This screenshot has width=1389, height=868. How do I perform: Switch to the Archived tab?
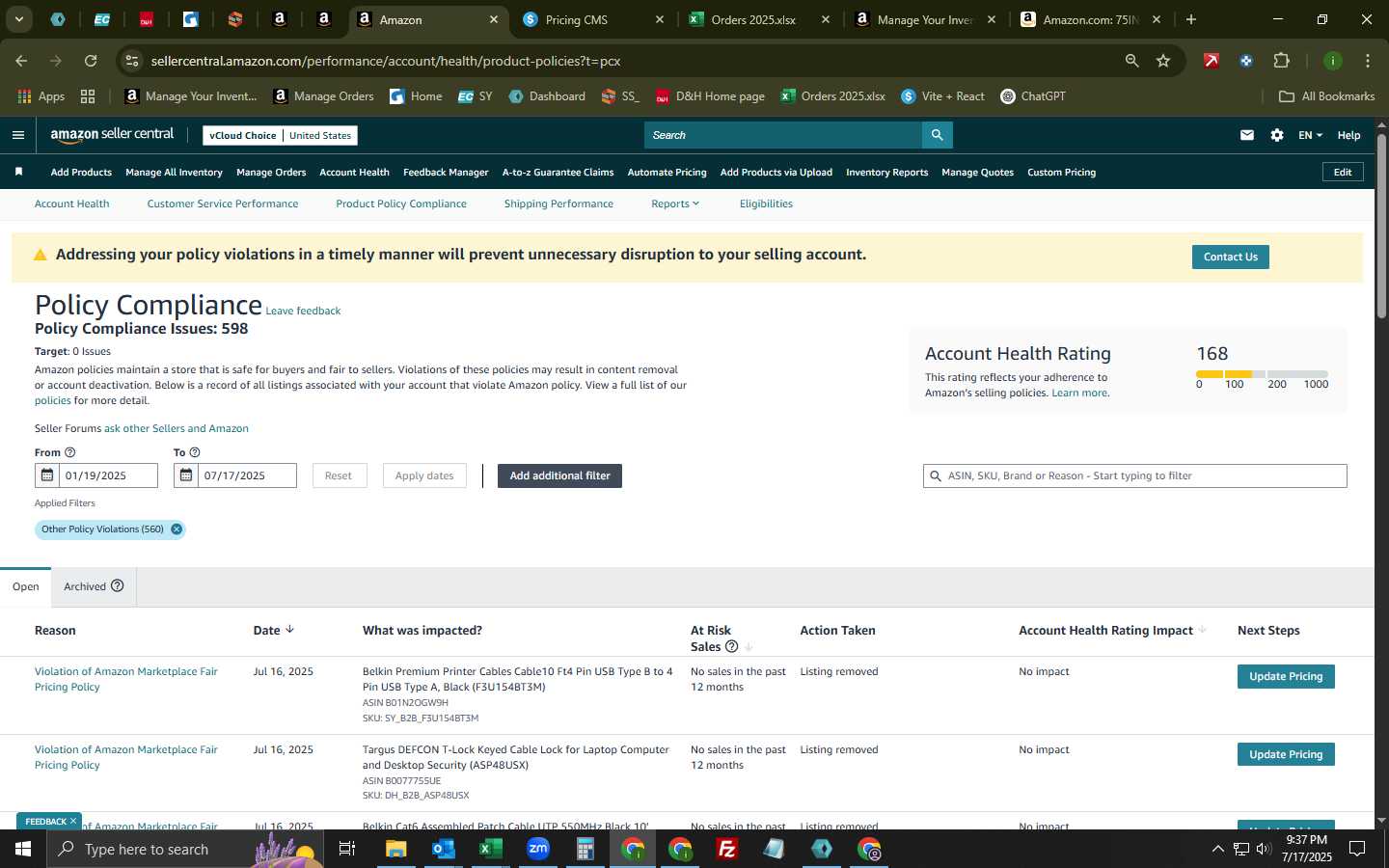click(94, 586)
